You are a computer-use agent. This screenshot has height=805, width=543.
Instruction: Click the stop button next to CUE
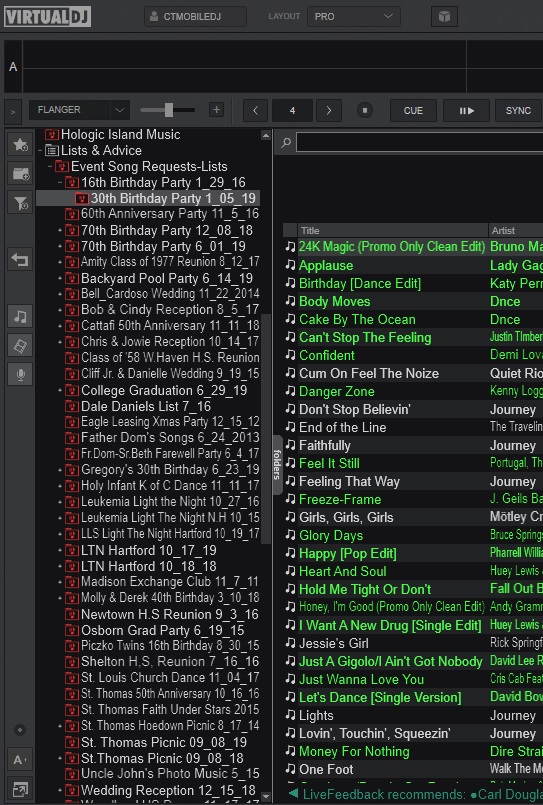pos(365,110)
